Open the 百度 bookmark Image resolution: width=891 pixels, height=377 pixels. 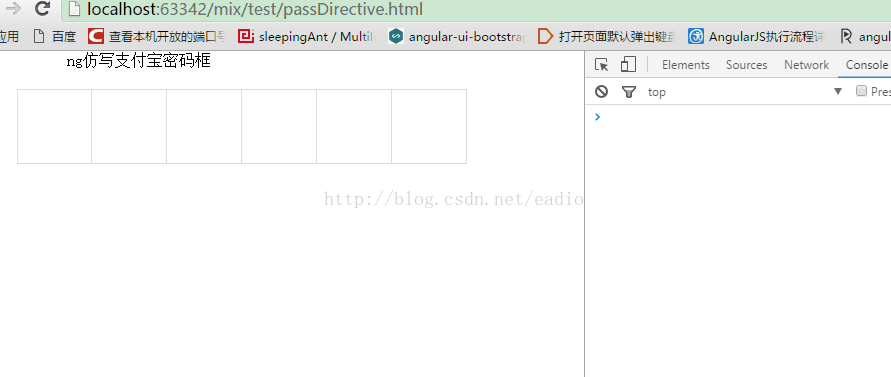pyautogui.click(x=55, y=36)
